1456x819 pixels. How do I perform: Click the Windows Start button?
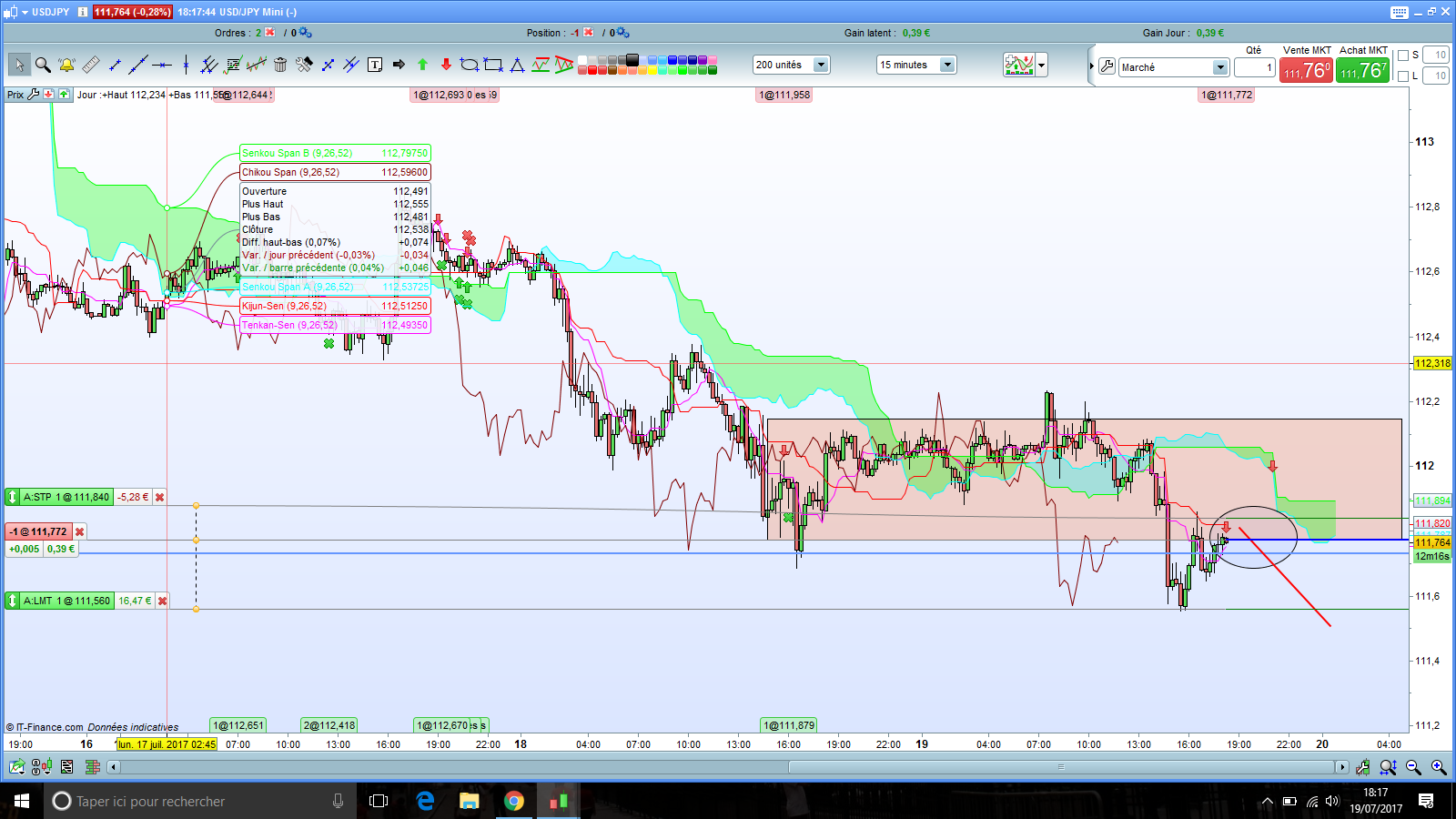[x=22, y=801]
